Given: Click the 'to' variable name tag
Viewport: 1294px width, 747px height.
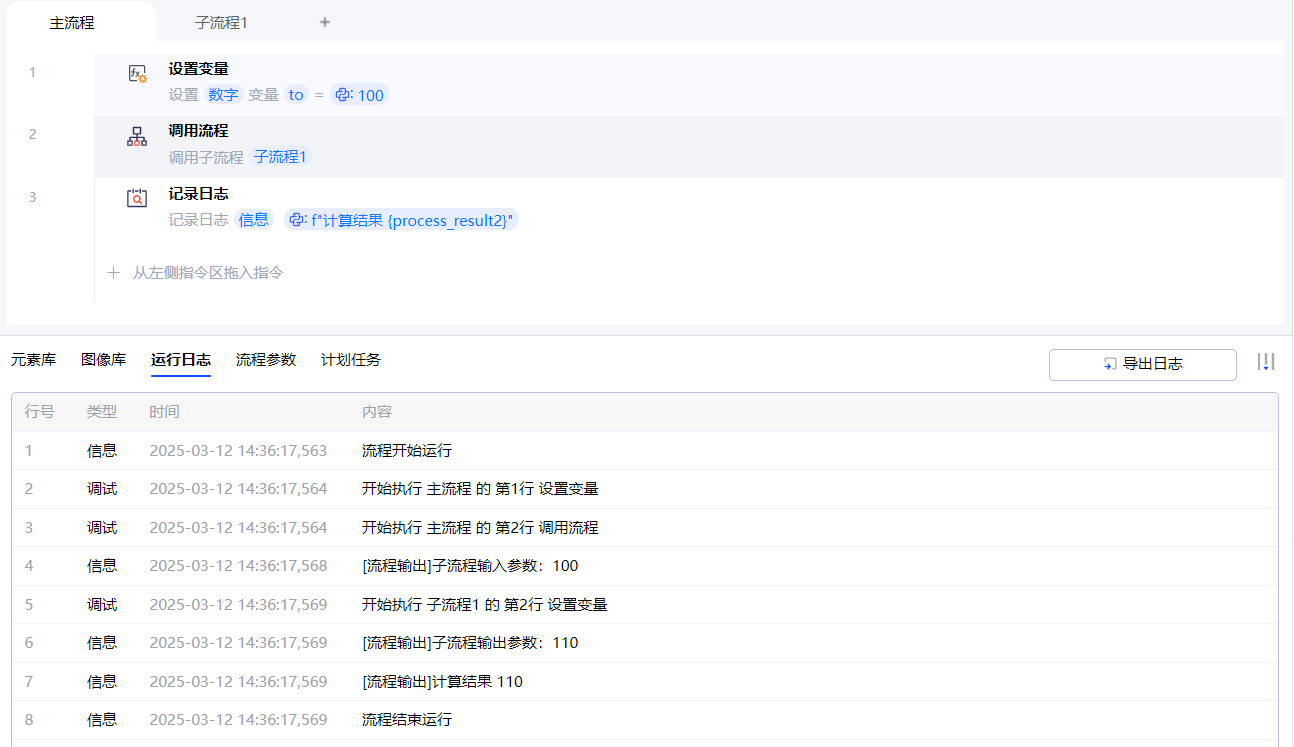Looking at the screenshot, I should (296, 95).
